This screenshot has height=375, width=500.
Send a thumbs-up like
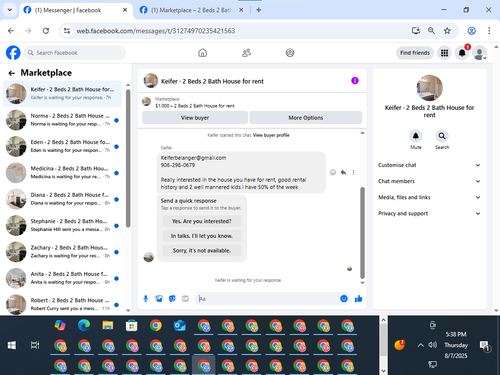point(359,299)
